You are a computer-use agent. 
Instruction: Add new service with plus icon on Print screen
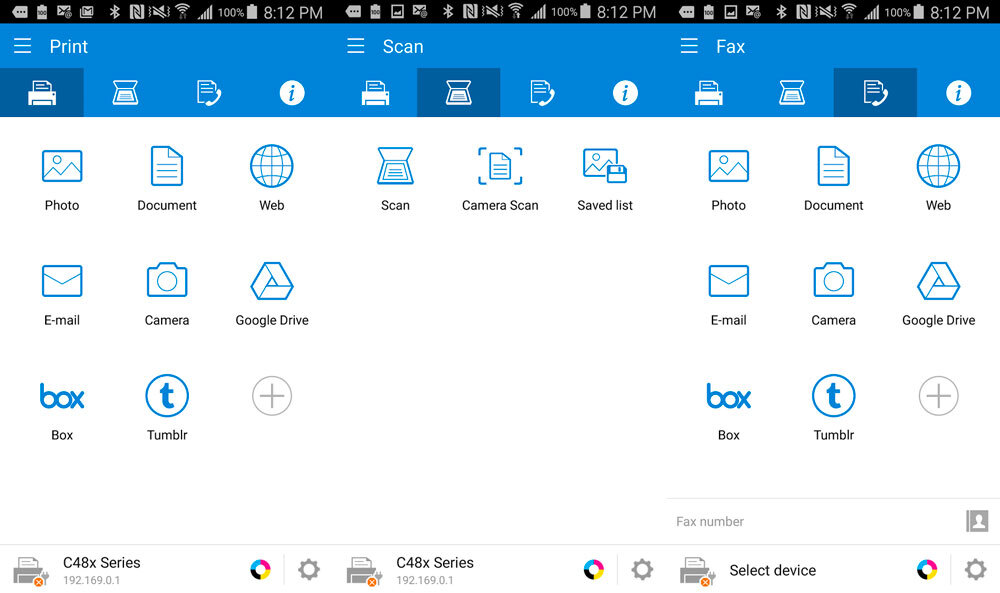tap(271, 397)
